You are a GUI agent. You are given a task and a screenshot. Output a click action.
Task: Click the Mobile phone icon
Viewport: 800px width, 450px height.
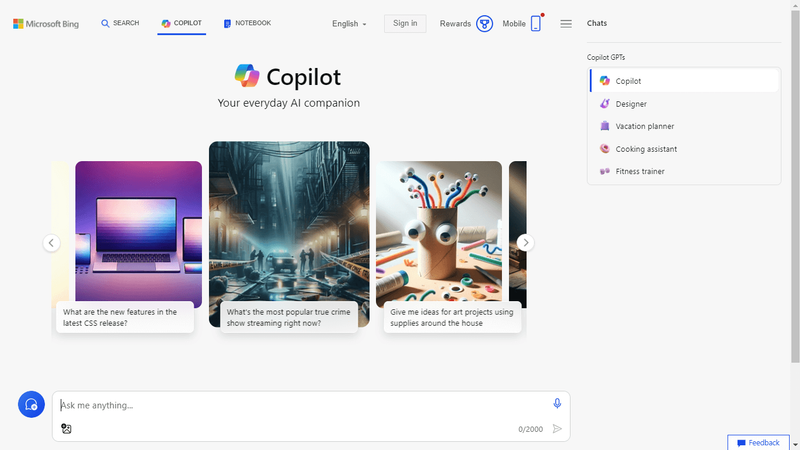click(x=536, y=23)
